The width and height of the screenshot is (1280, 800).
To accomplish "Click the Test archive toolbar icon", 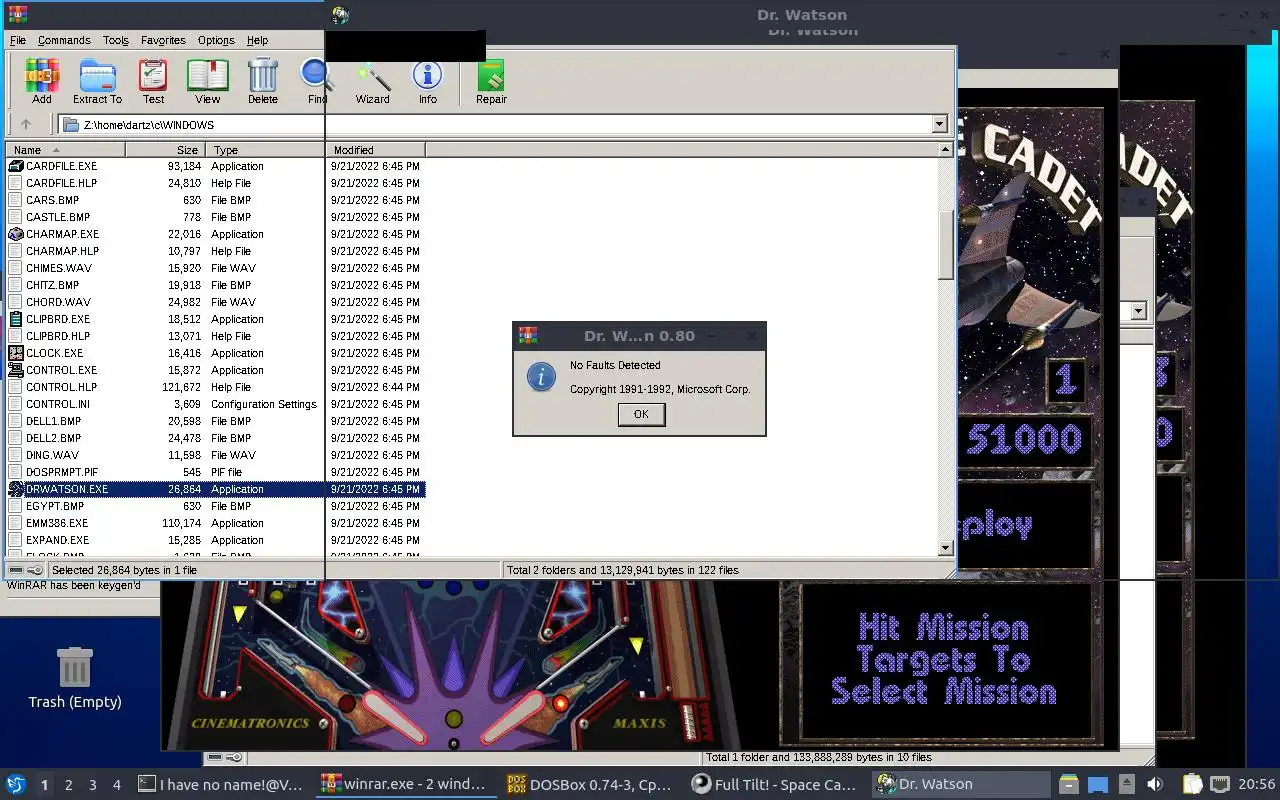I will click(x=153, y=76).
